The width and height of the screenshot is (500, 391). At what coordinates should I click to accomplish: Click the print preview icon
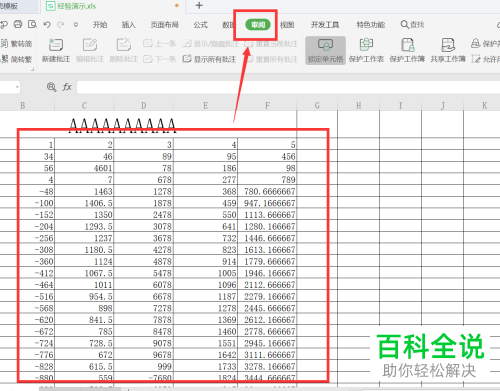click(x=32, y=24)
